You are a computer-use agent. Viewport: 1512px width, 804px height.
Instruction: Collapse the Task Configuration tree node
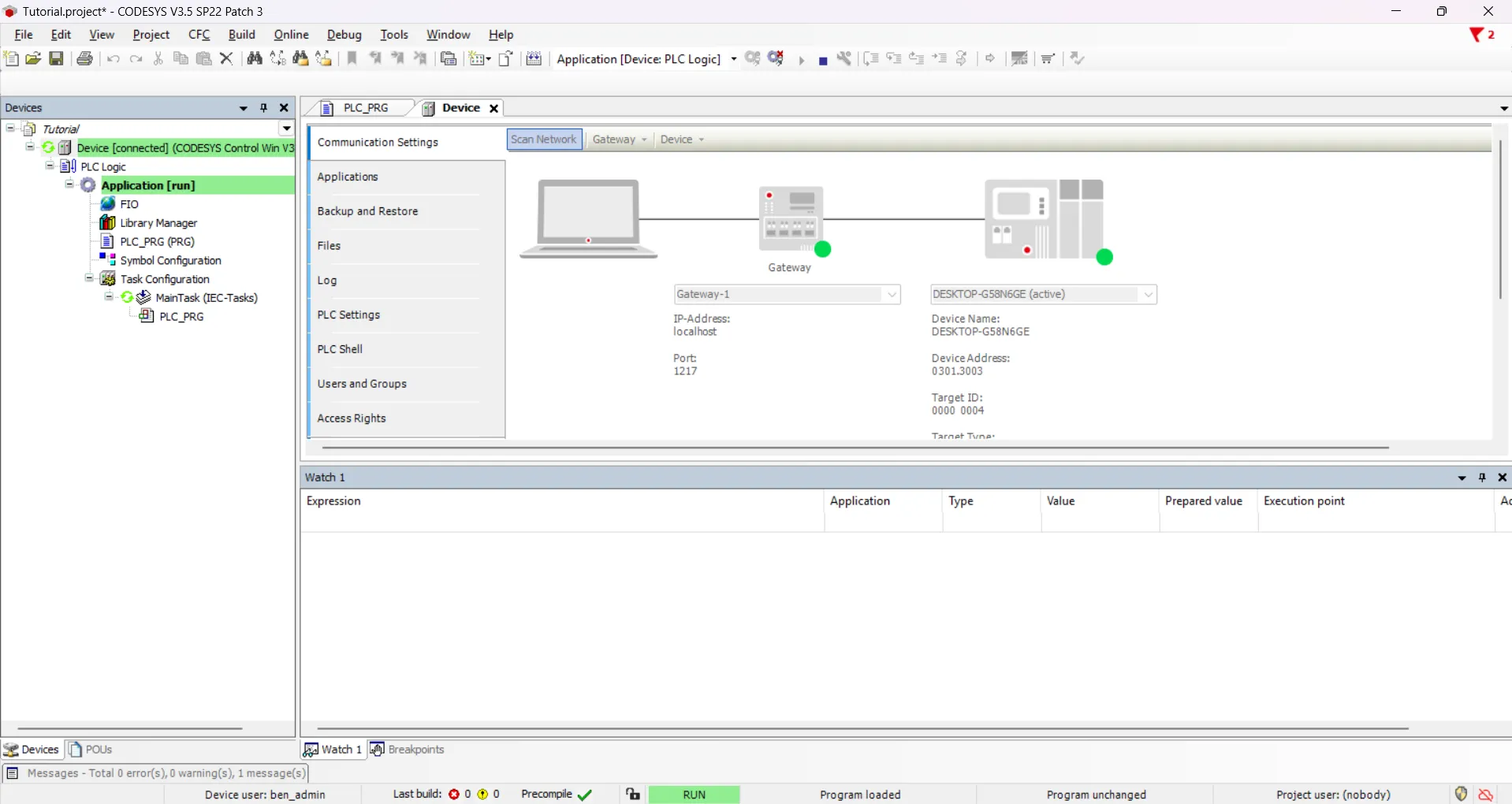pyautogui.click(x=89, y=279)
